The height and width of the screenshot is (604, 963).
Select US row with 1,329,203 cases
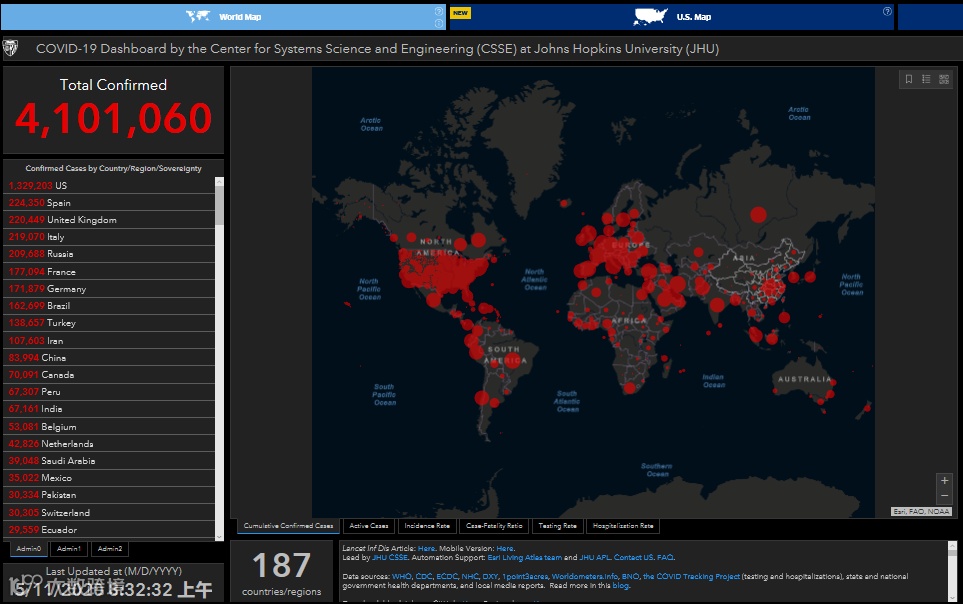(x=109, y=186)
